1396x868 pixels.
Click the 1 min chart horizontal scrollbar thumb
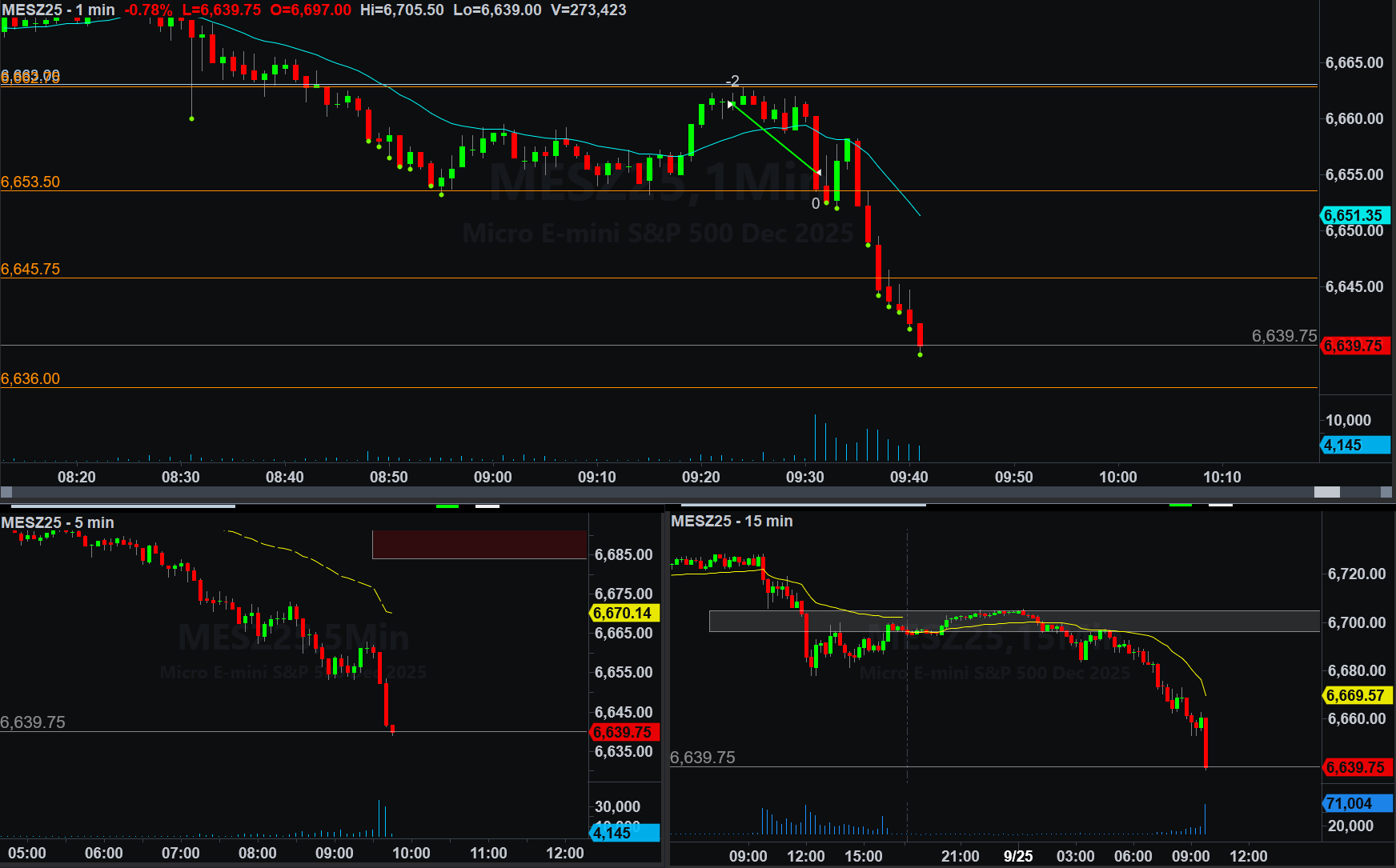click(1326, 492)
